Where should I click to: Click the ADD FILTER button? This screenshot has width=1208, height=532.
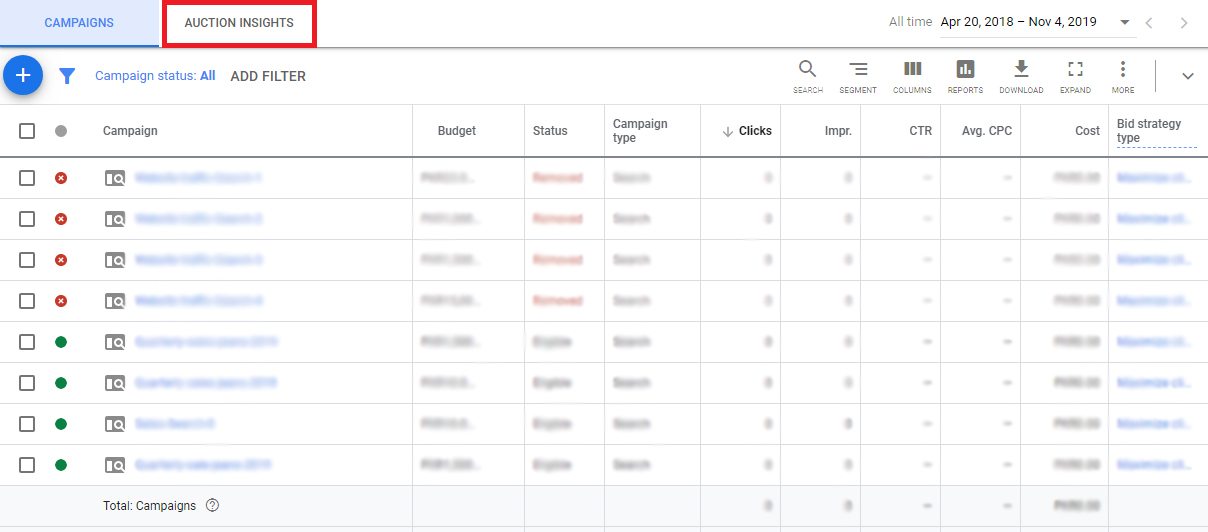(x=268, y=76)
